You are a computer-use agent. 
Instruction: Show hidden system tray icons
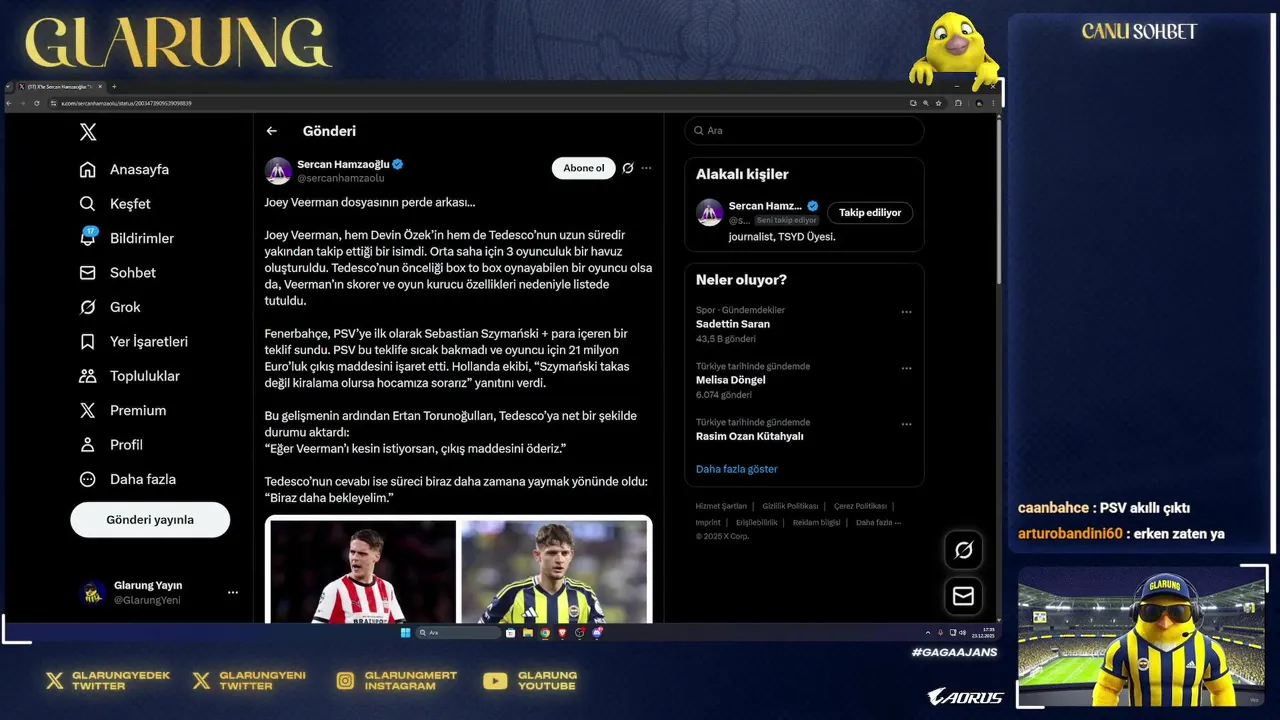[928, 632]
